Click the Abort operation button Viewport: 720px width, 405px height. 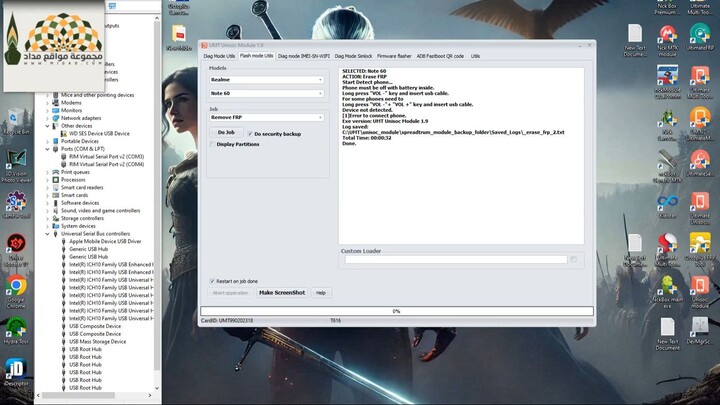click(230, 292)
